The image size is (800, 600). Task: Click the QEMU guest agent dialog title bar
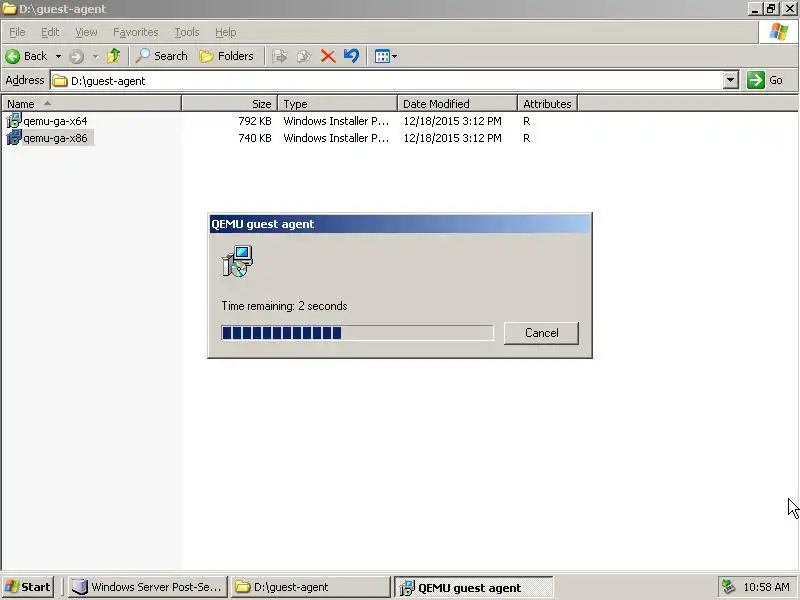[x=400, y=224]
